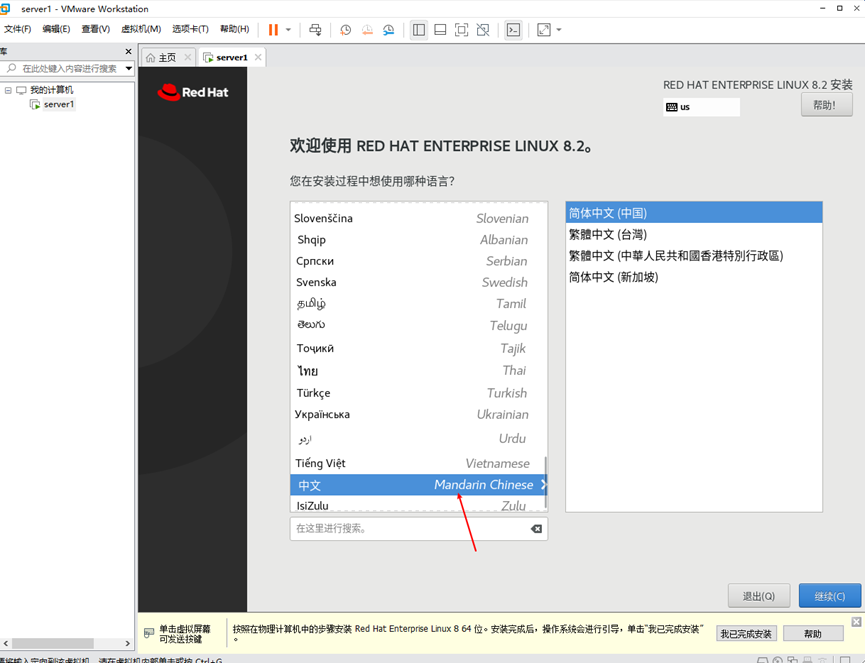Close the yellow install hint bar
The height and width of the screenshot is (663, 865).
pyautogui.click(x=856, y=622)
